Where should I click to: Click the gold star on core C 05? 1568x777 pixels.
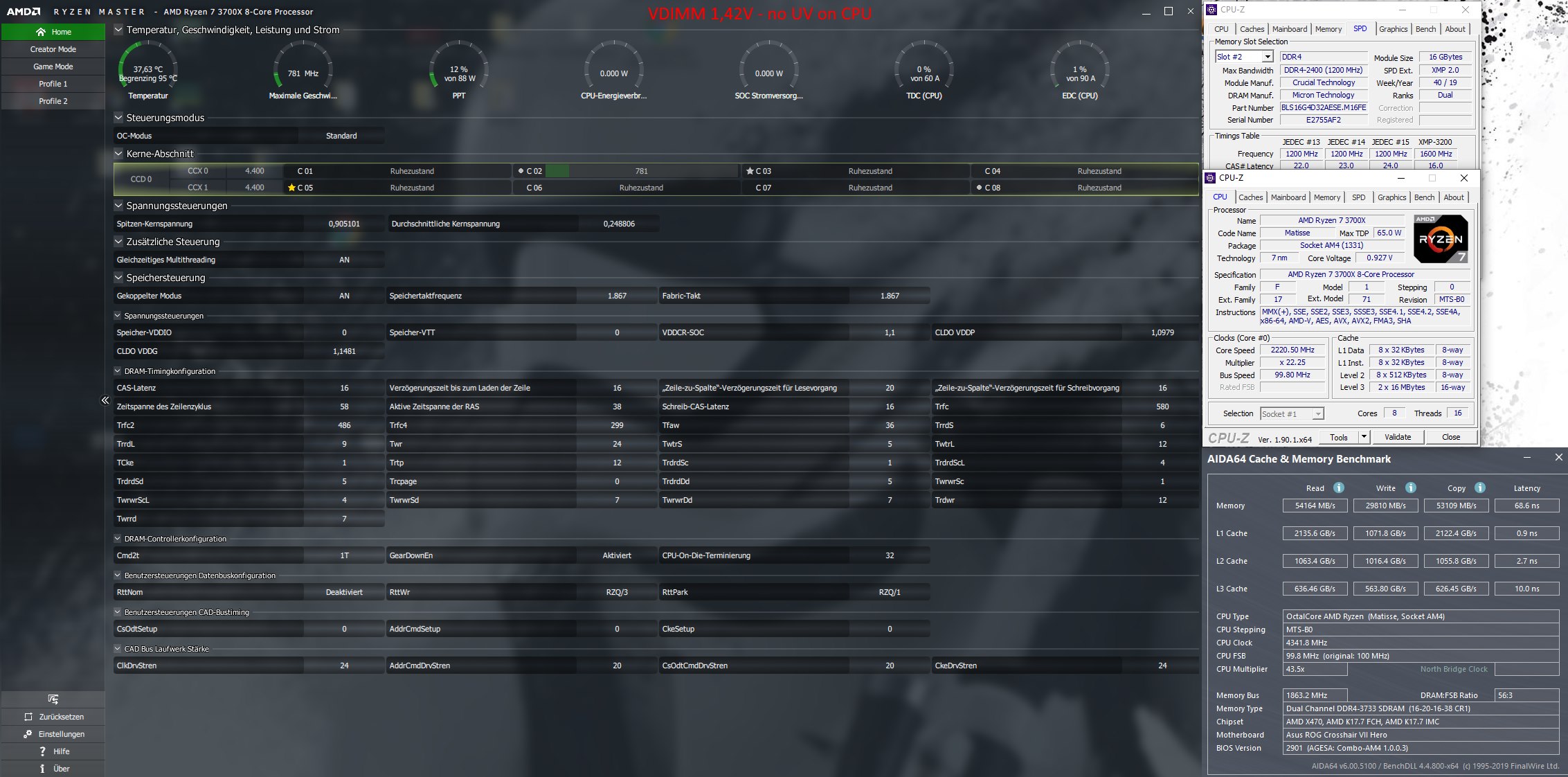[x=291, y=188]
